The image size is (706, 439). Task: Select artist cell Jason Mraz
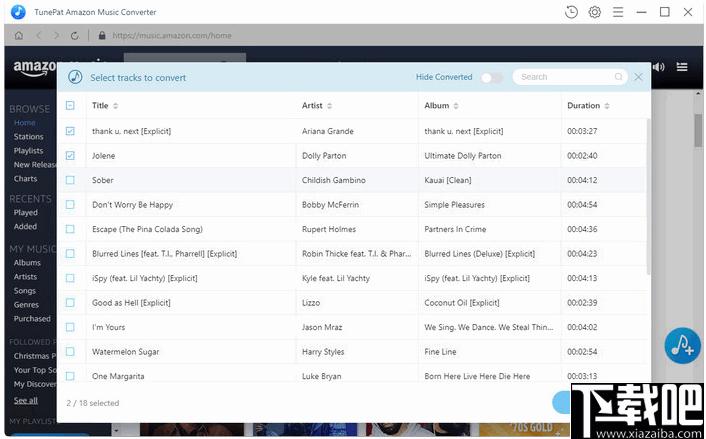tap(322, 327)
